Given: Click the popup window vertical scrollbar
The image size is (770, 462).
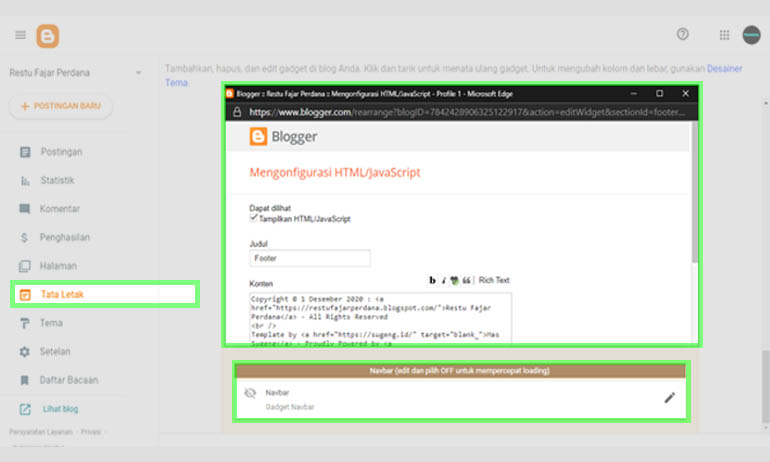Looking at the screenshot, I should (694, 192).
